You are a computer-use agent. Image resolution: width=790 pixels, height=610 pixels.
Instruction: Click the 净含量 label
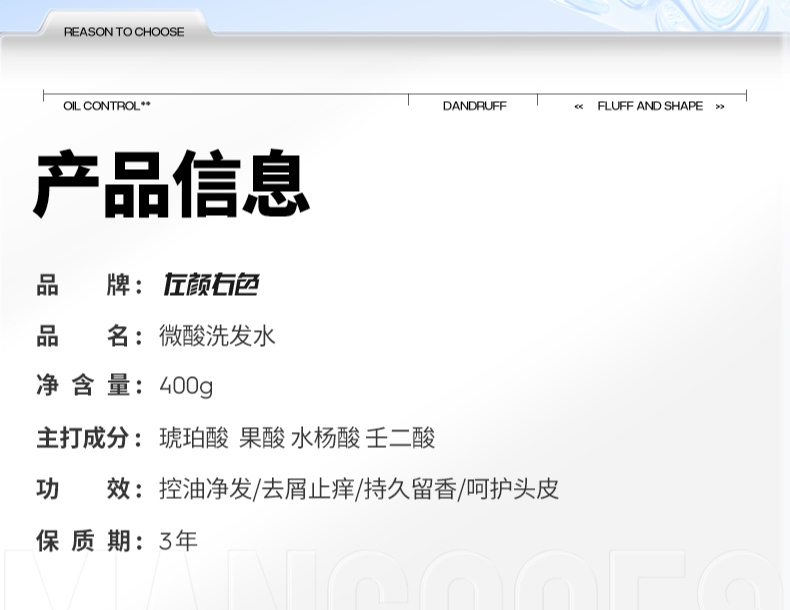[x=89, y=386]
